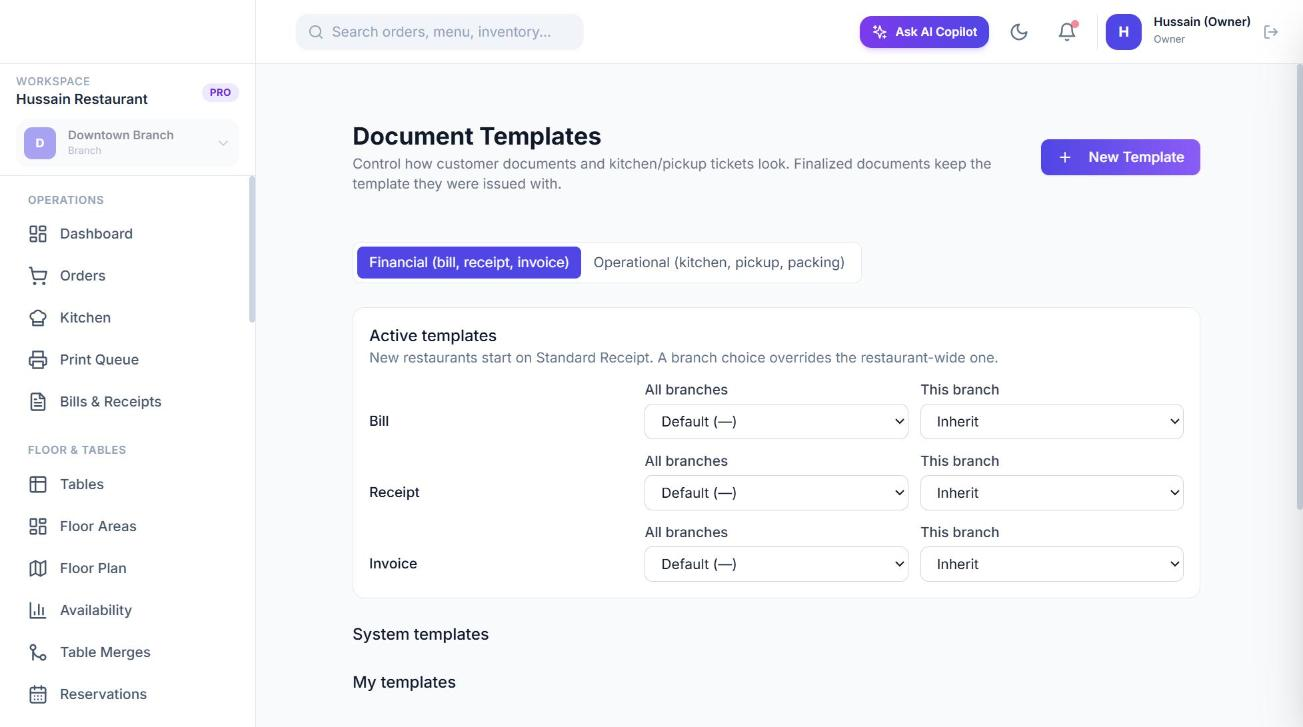The width and height of the screenshot is (1303, 727).
Task: Click the Bills & Receipts document icon
Action: (x=38, y=402)
